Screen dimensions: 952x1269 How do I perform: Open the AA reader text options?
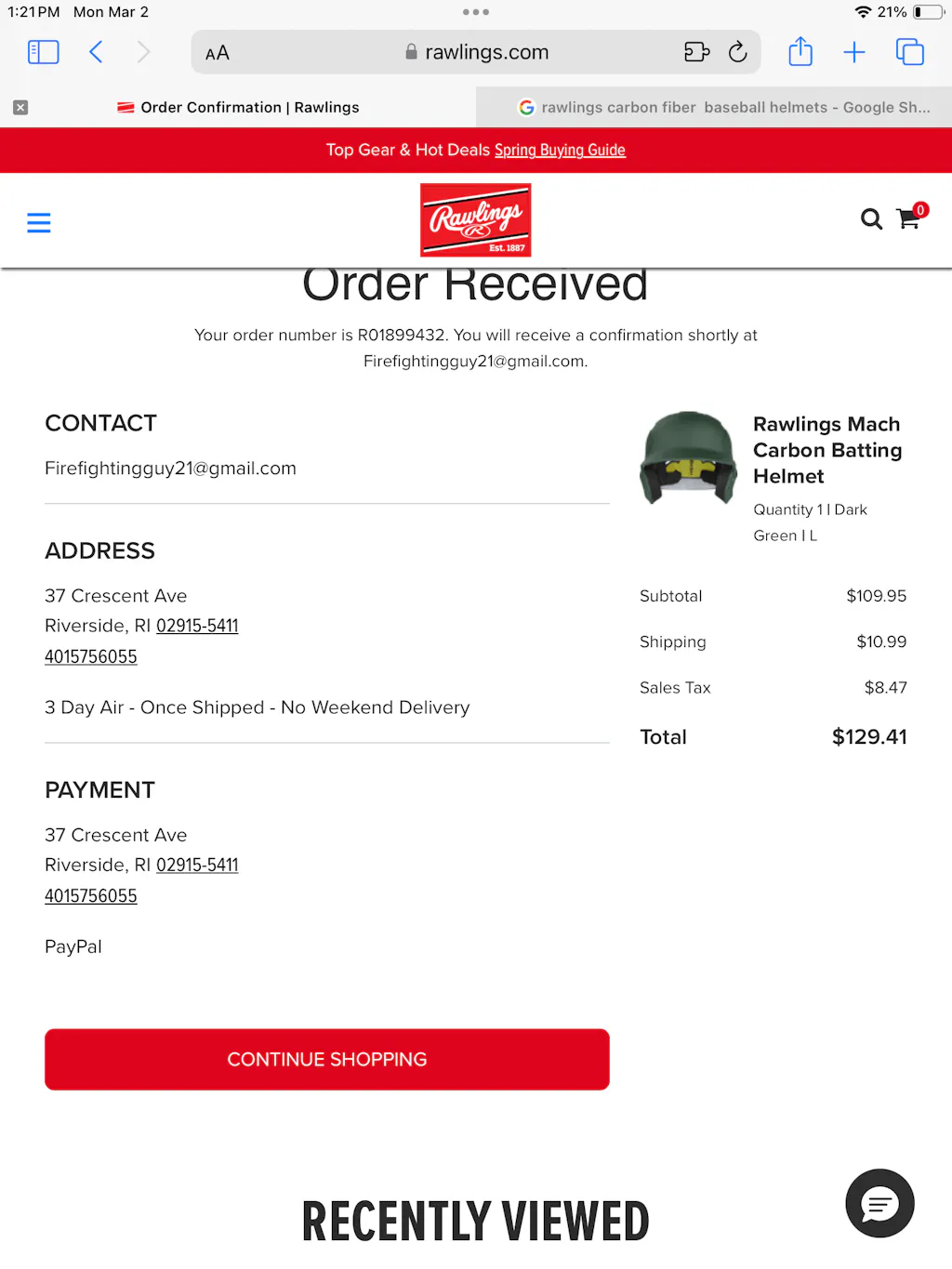[x=218, y=53]
